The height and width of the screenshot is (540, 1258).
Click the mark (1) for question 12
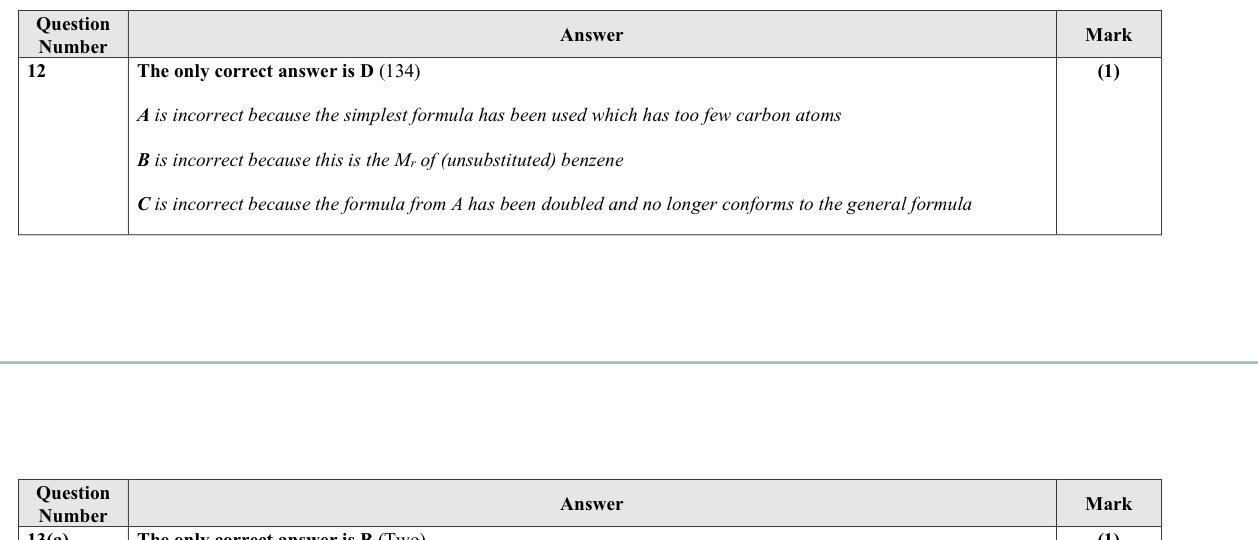(1108, 72)
